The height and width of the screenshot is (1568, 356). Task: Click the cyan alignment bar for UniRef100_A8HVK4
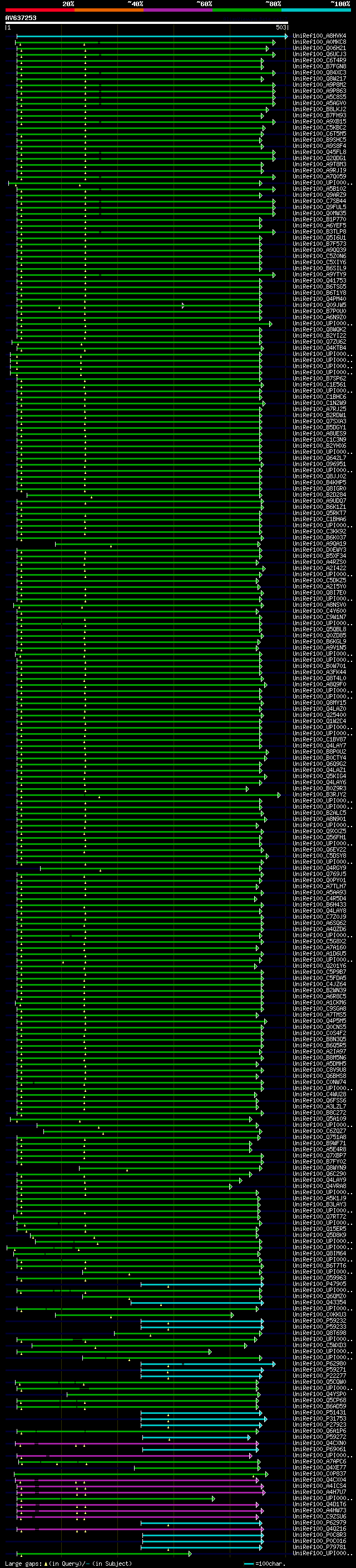(x=152, y=36)
